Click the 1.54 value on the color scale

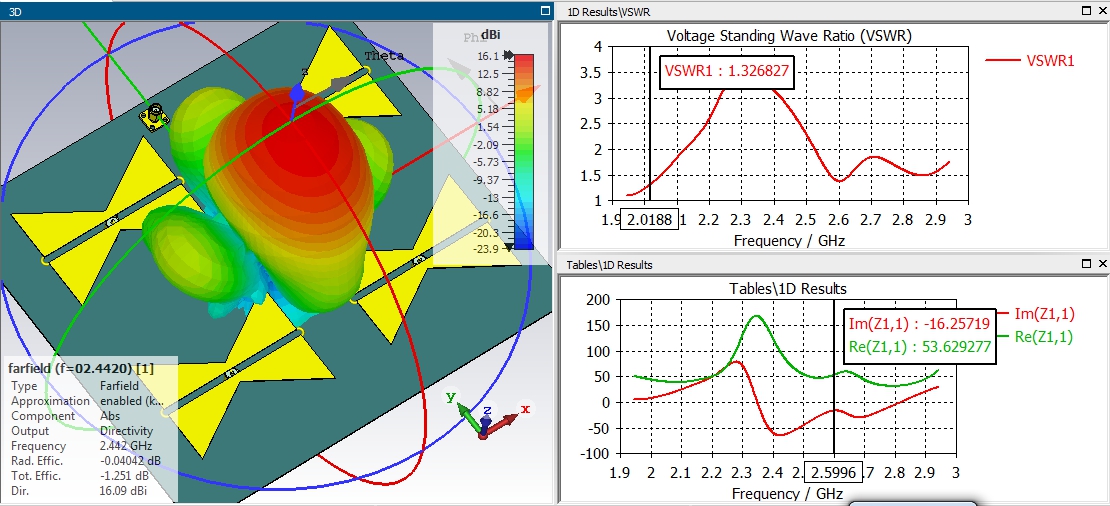(x=490, y=127)
